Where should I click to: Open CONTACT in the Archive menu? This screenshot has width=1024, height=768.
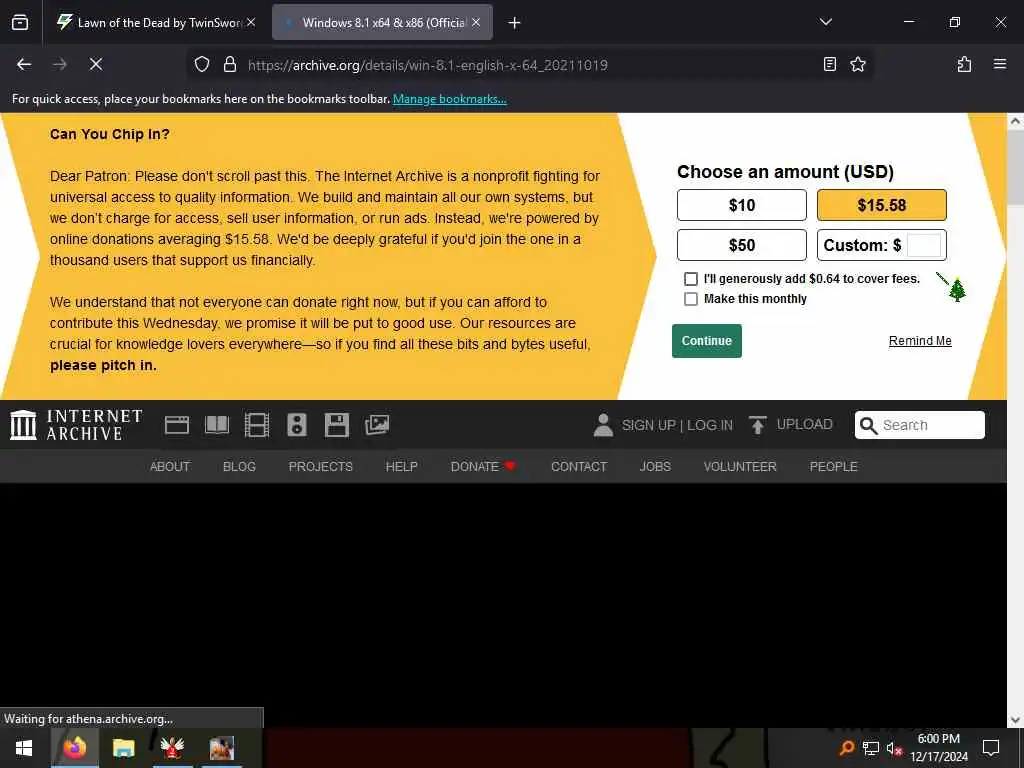coord(579,467)
